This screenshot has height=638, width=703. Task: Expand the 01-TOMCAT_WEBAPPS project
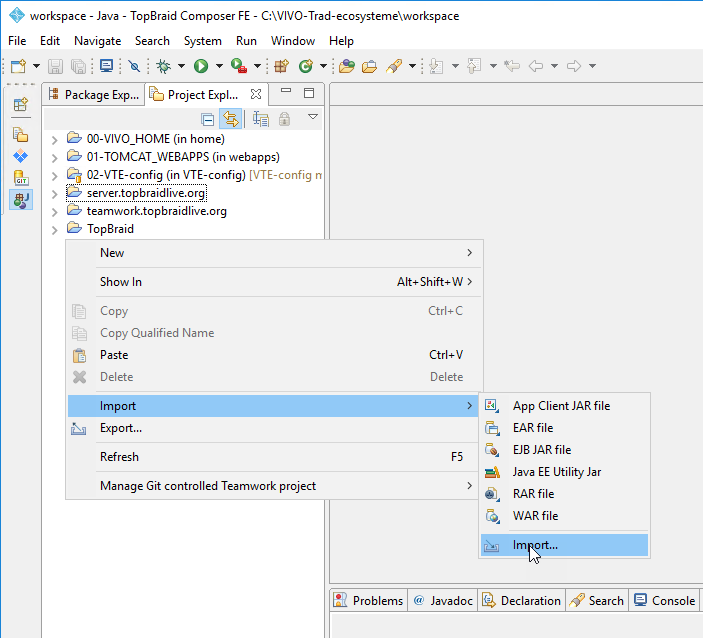click(x=54, y=158)
